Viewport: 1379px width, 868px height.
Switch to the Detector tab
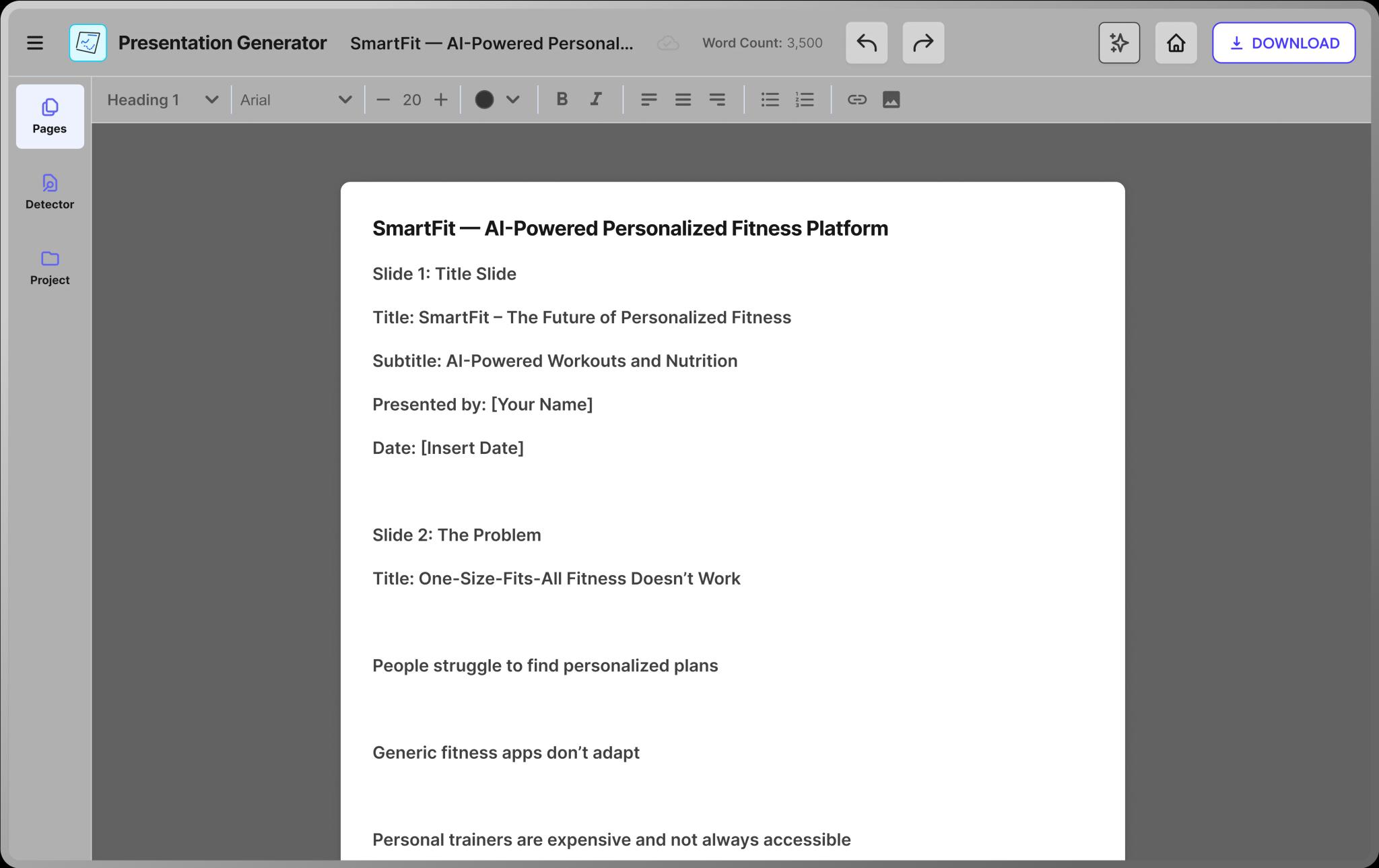coord(50,192)
